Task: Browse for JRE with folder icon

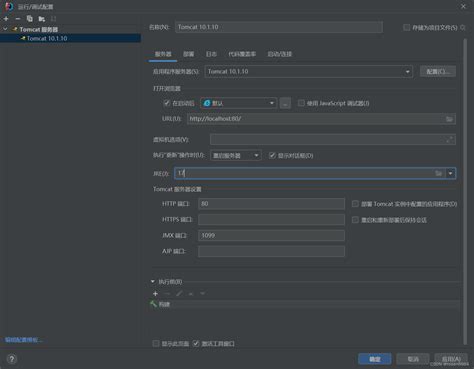Action: tap(438, 173)
